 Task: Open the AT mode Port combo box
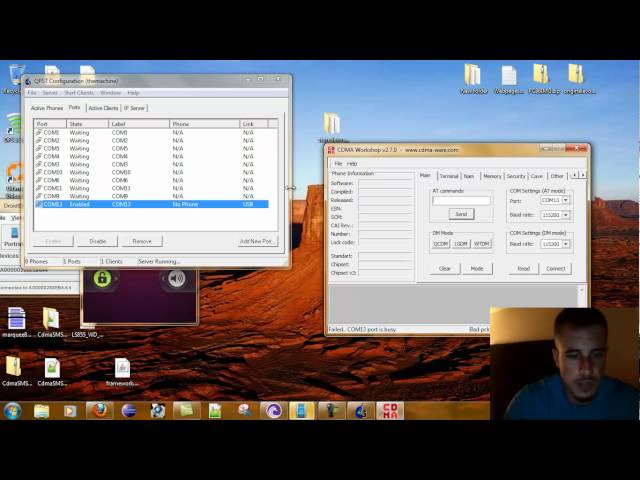(555, 200)
